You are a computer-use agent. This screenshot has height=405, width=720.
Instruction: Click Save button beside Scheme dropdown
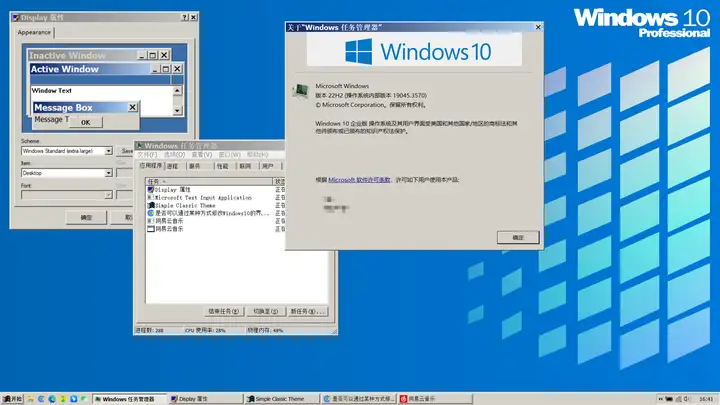(x=126, y=151)
